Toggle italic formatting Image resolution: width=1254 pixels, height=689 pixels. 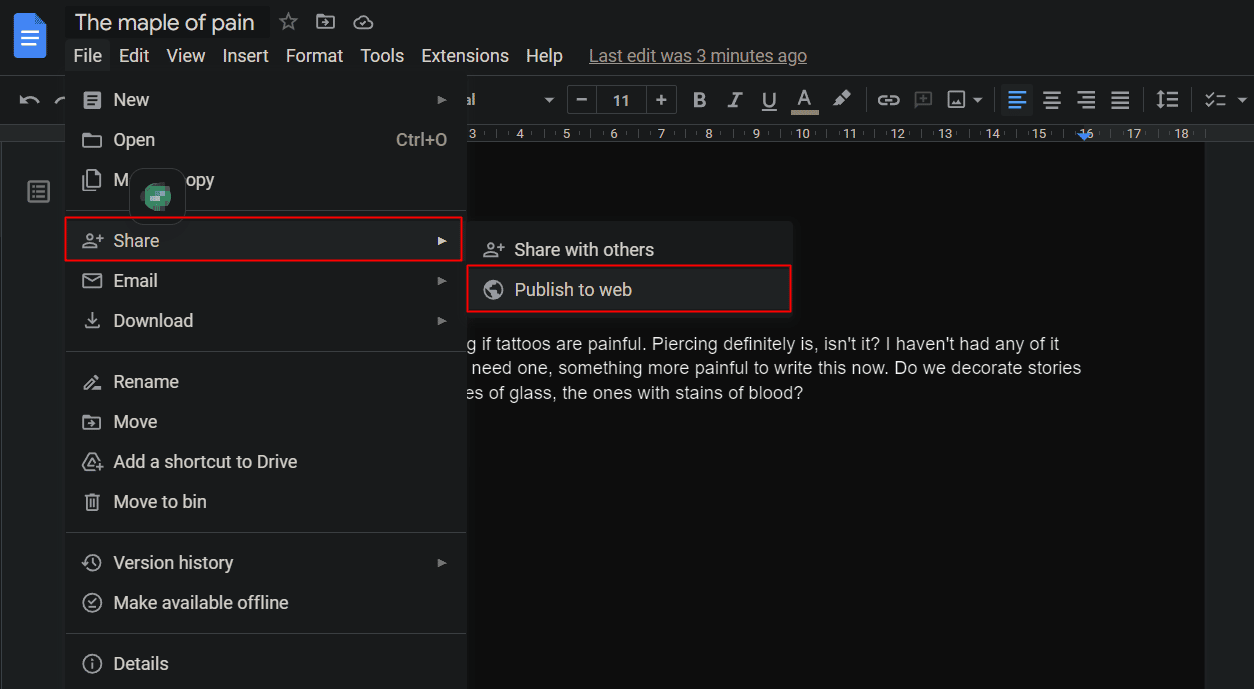click(x=735, y=100)
